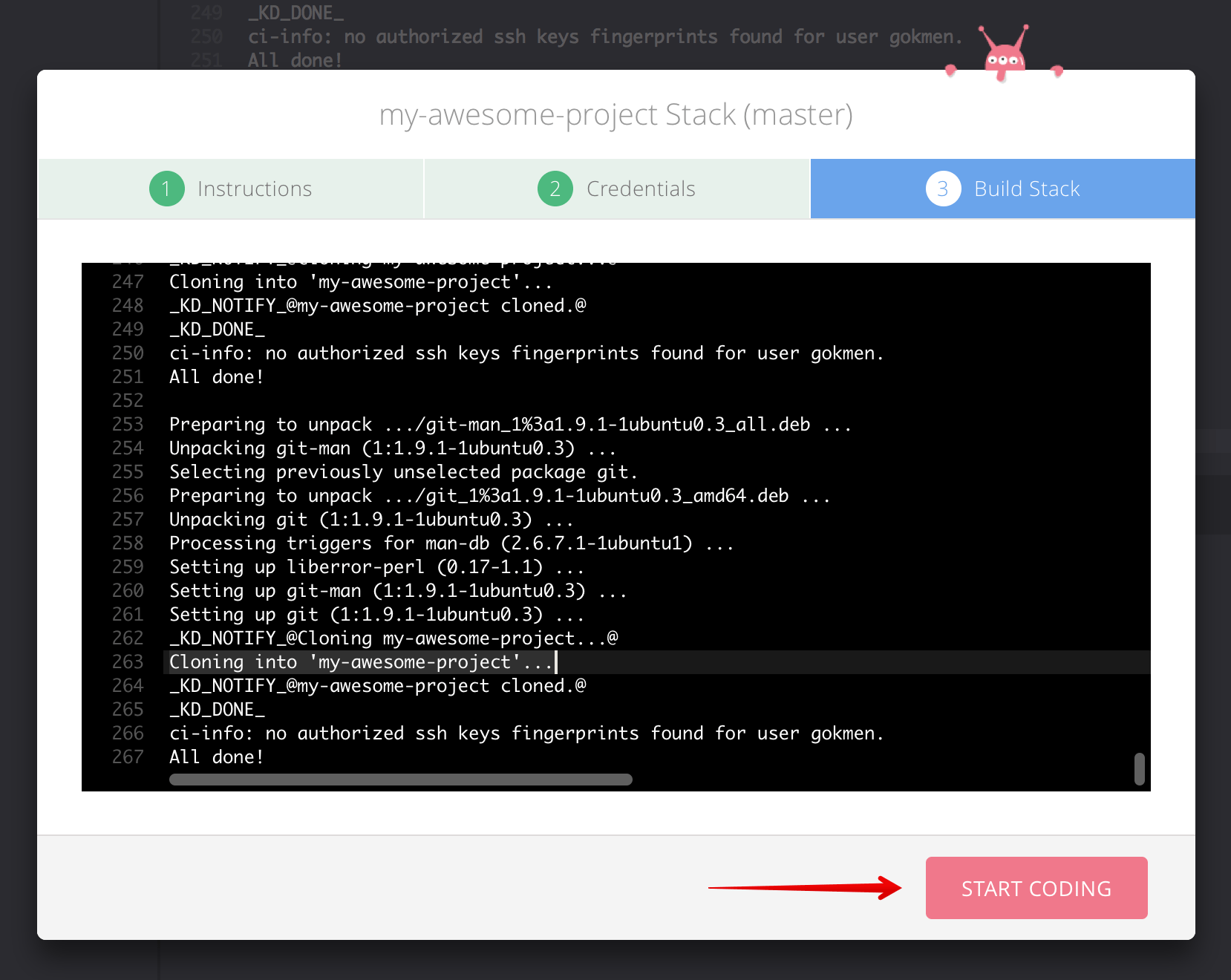Click the green step 2 circle icon
The height and width of the screenshot is (980, 1231).
coord(555,189)
